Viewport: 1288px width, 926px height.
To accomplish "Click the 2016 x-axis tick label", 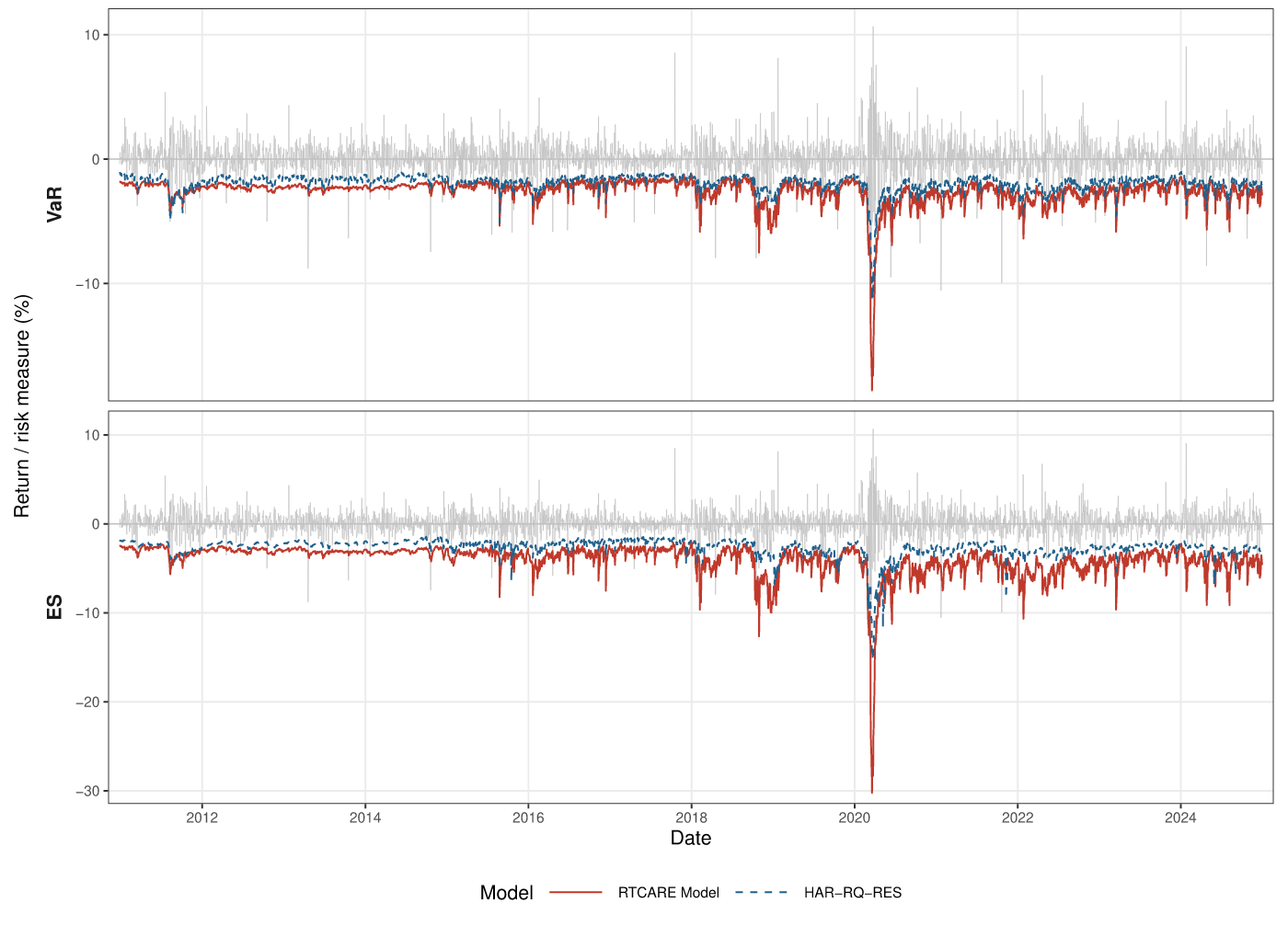I will click(528, 817).
